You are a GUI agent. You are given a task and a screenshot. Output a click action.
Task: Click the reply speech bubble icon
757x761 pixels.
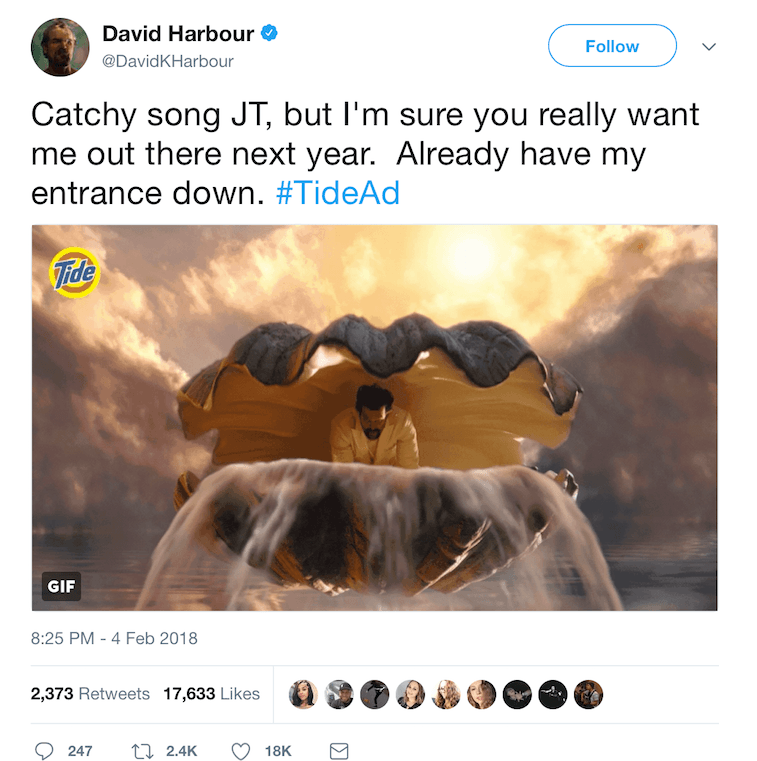(44, 750)
